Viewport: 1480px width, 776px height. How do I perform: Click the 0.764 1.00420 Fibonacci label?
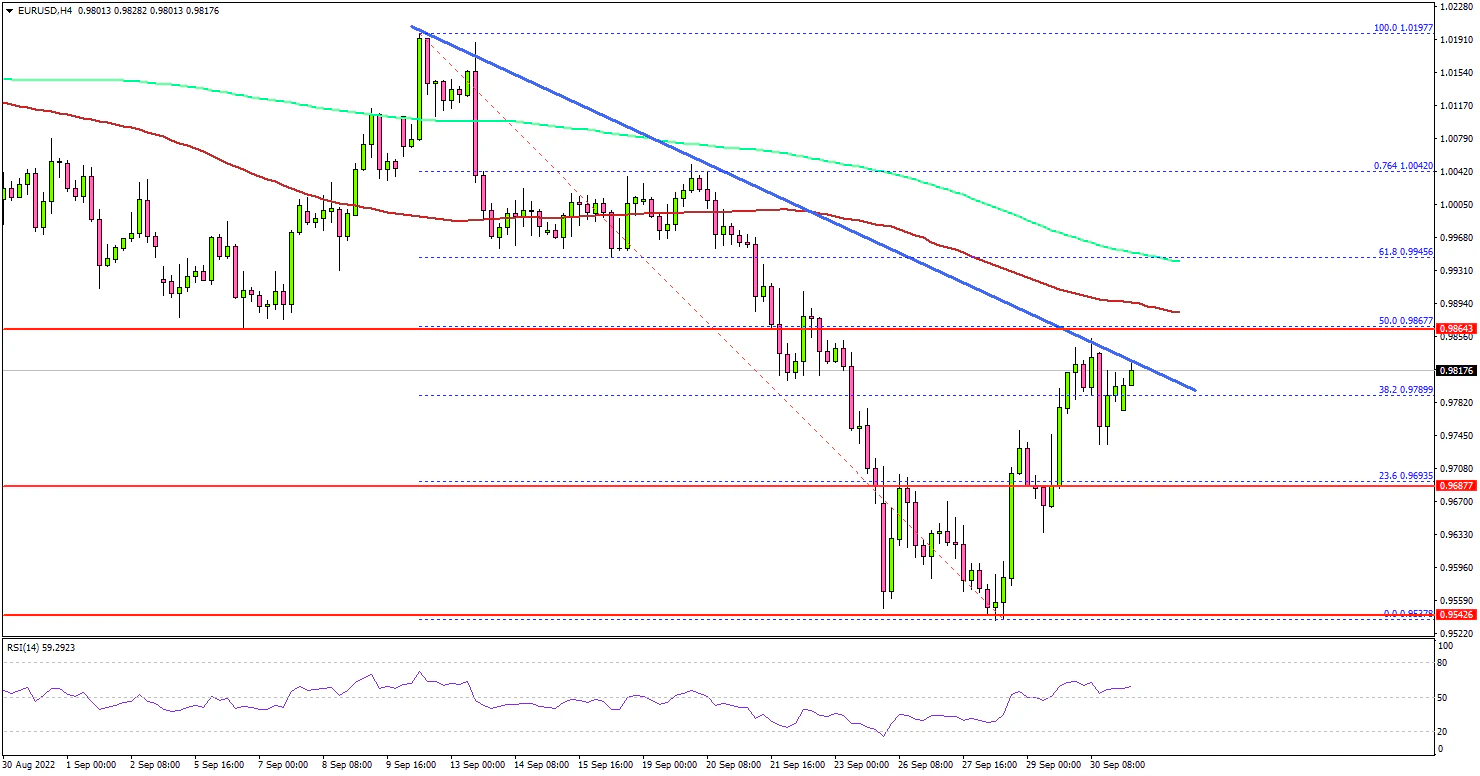click(x=1406, y=164)
